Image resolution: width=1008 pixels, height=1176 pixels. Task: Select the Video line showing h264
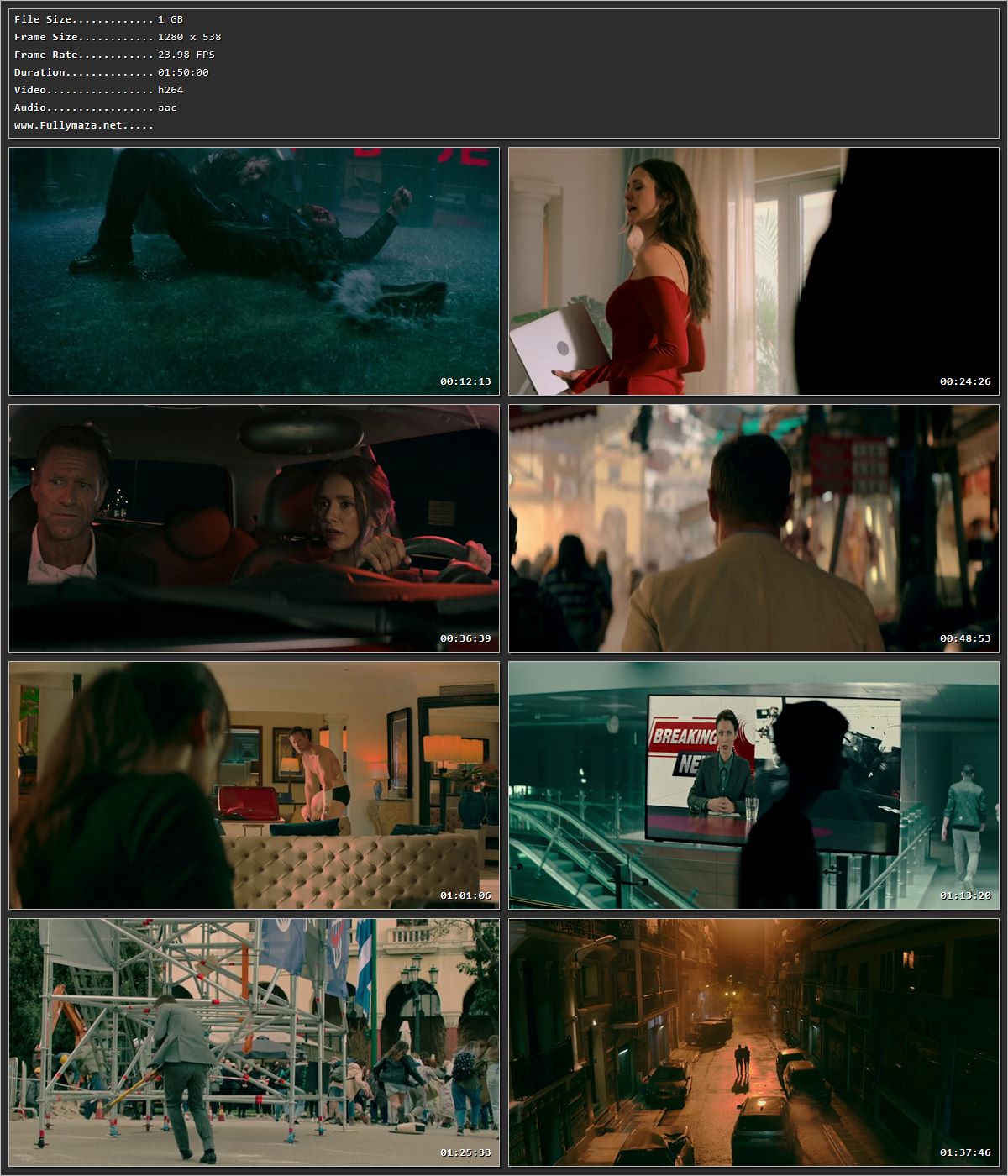(98, 90)
